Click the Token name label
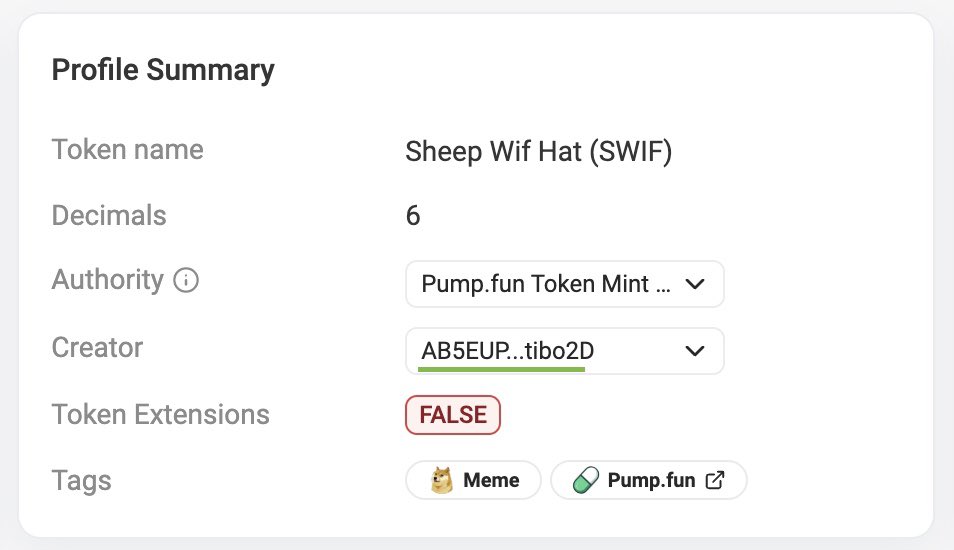Screen dimensions: 954x550 (127, 150)
